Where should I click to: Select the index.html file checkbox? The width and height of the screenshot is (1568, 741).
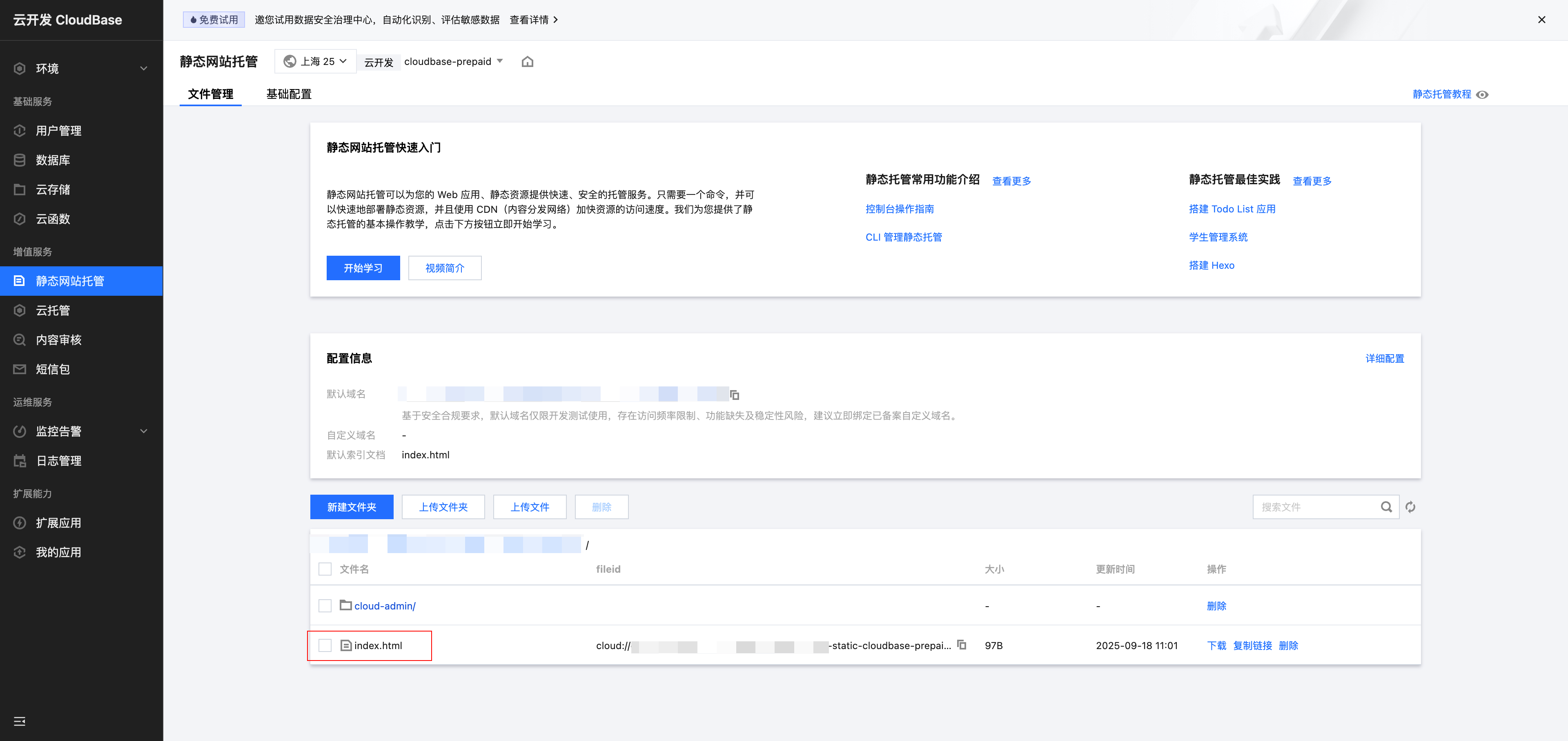tap(325, 645)
